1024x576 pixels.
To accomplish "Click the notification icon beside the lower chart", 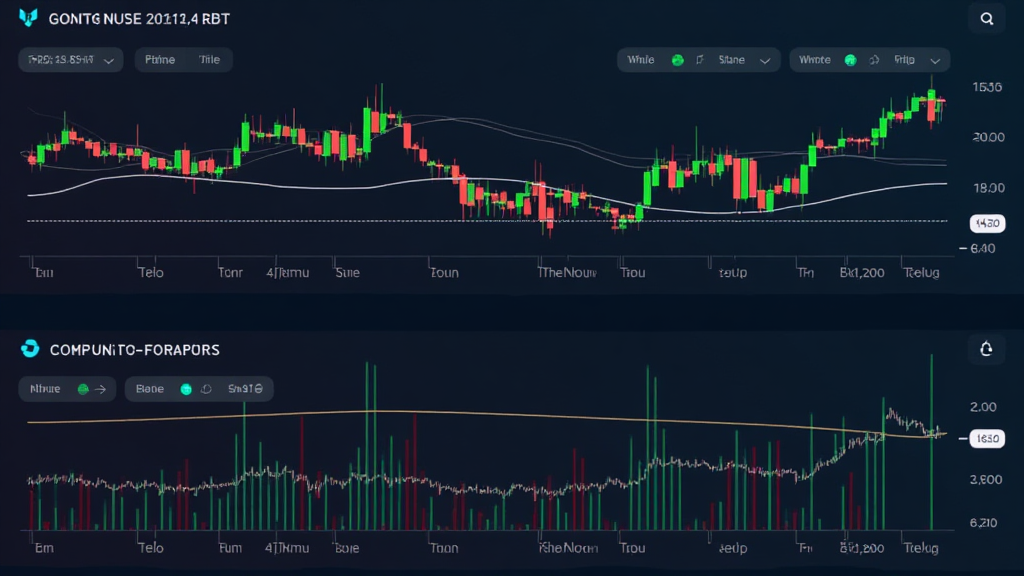I will tap(985, 349).
